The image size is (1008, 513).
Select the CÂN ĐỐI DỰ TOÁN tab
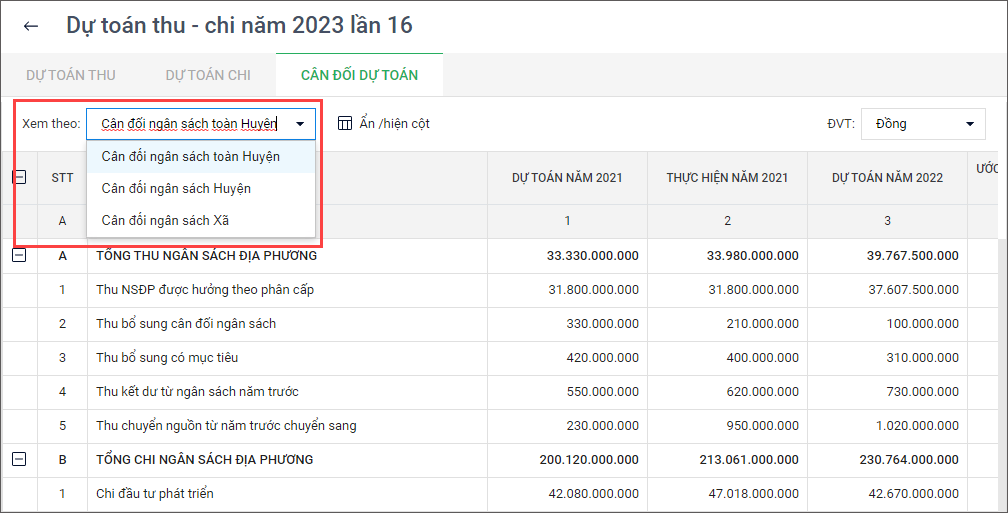(359, 75)
